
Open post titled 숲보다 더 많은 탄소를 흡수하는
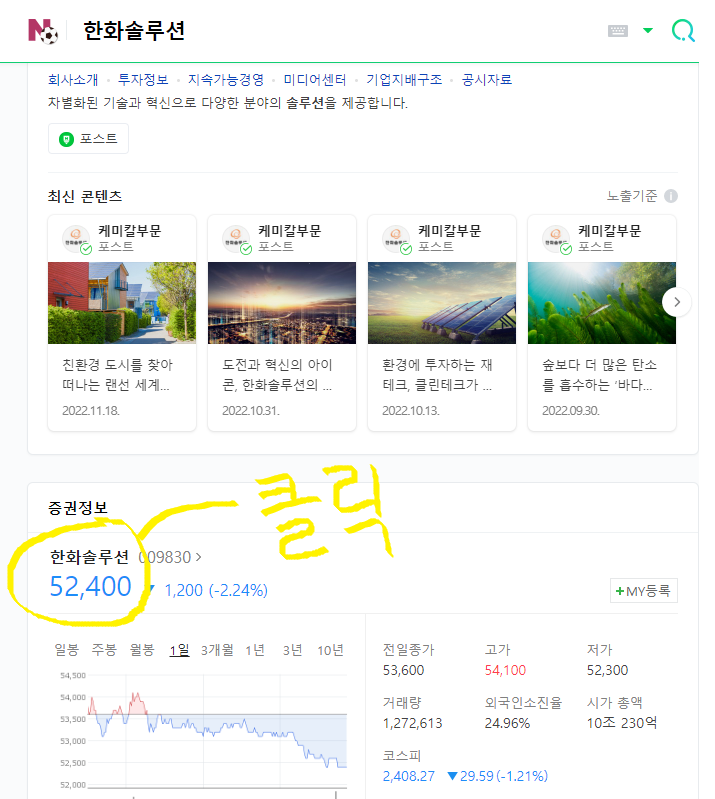coord(599,375)
